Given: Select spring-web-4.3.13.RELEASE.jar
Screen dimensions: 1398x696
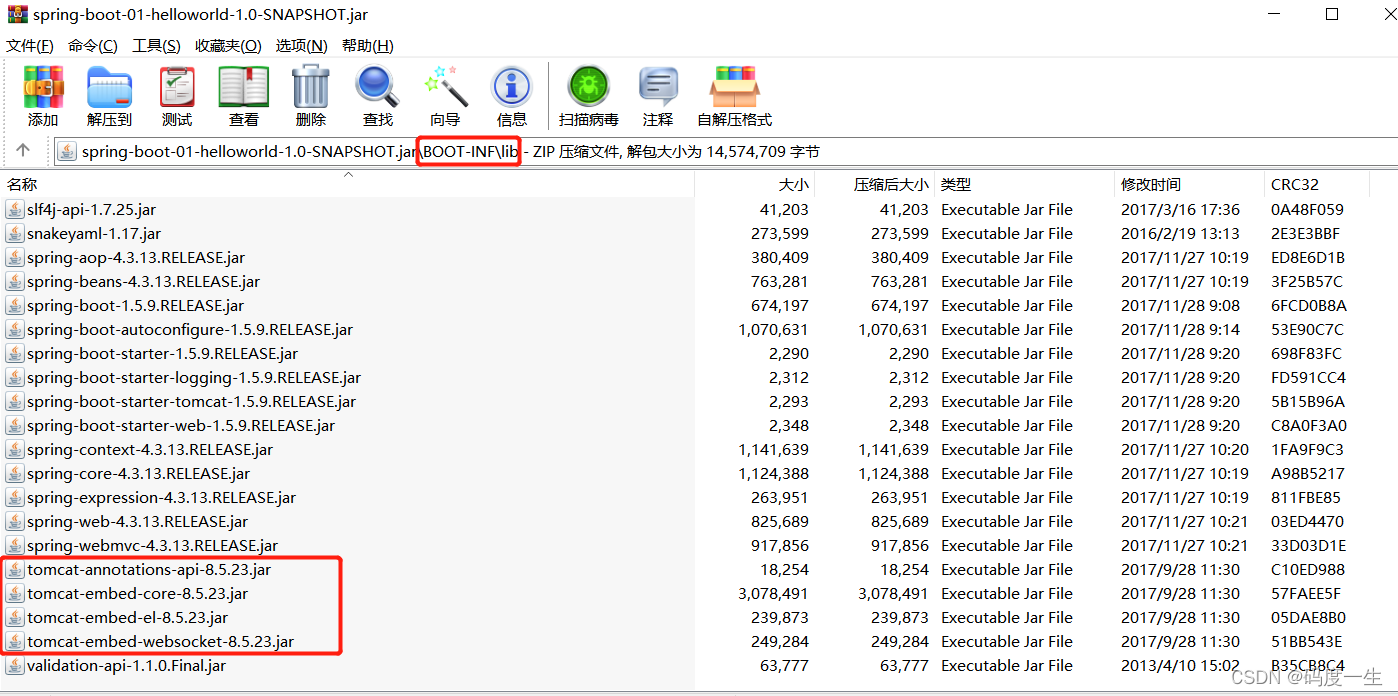Looking at the screenshot, I should point(137,522).
